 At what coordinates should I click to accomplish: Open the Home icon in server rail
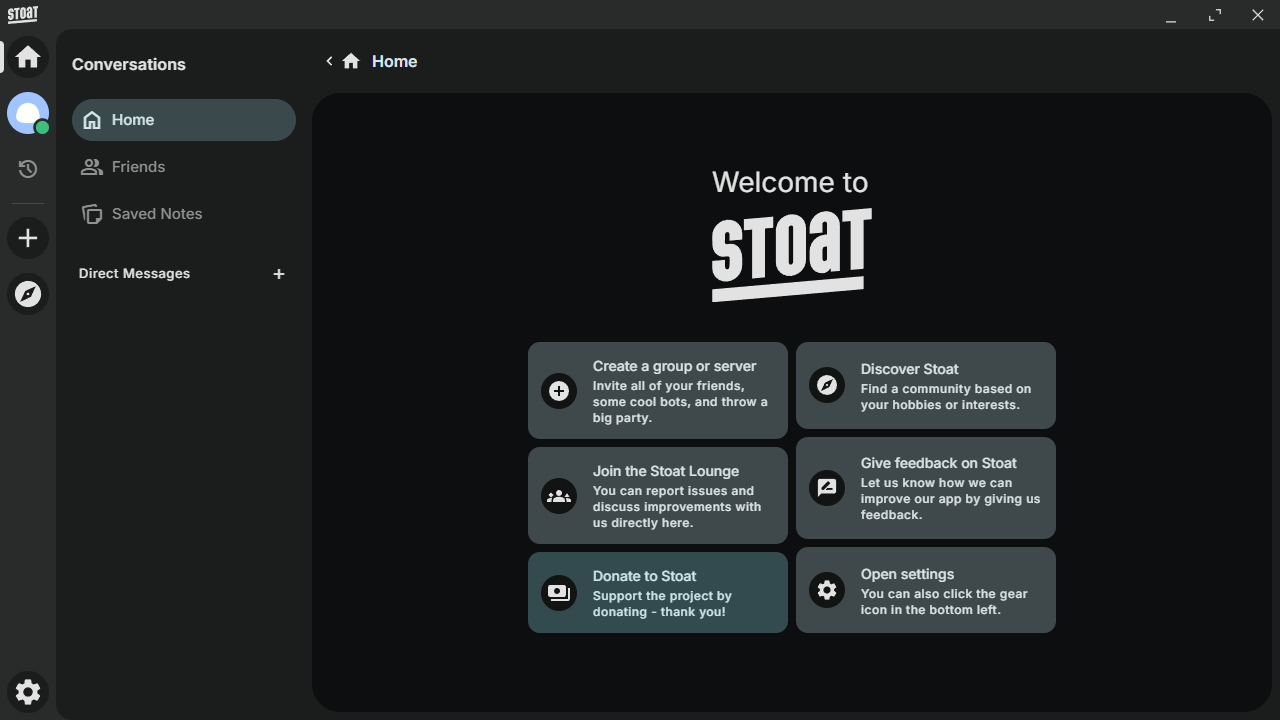tap(28, 57)
